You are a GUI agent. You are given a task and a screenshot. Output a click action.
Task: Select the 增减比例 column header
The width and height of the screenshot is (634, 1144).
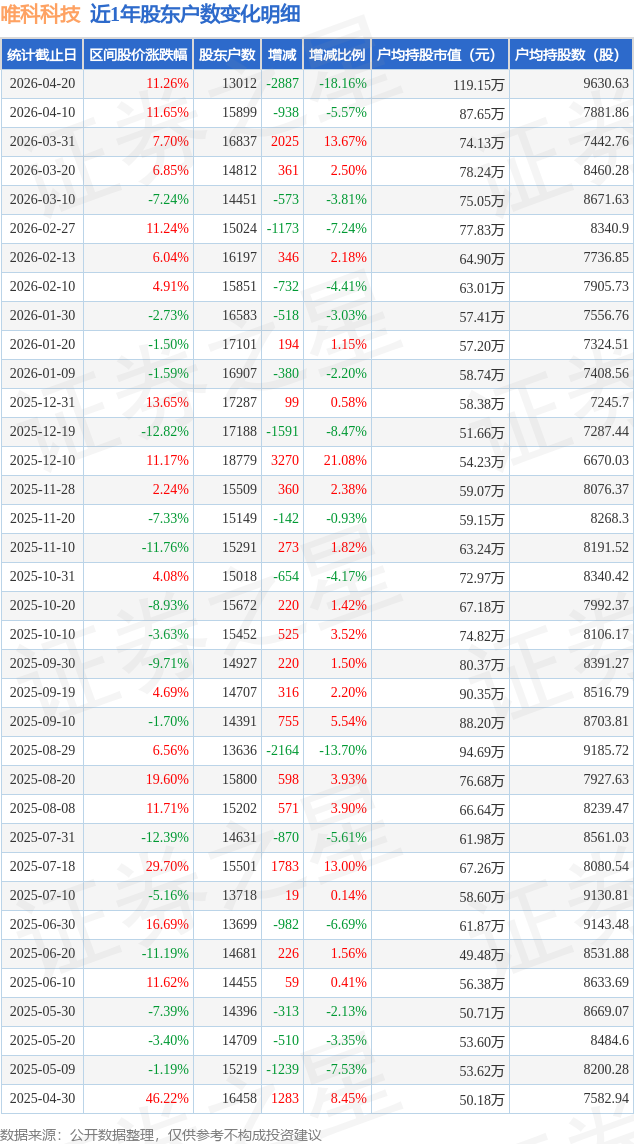tap(337, 55)
